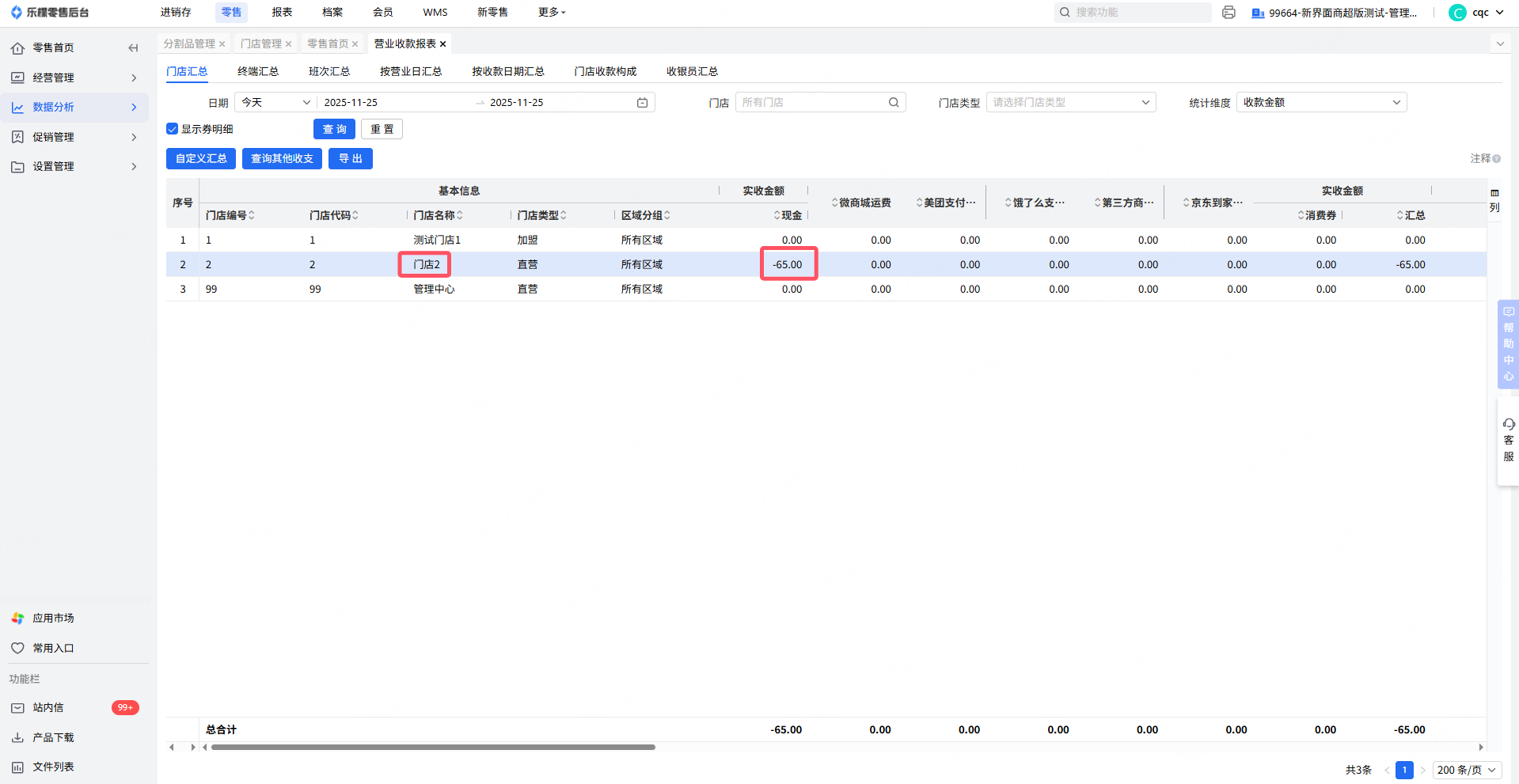Click the printer icon in top bar

point(1228,13)
